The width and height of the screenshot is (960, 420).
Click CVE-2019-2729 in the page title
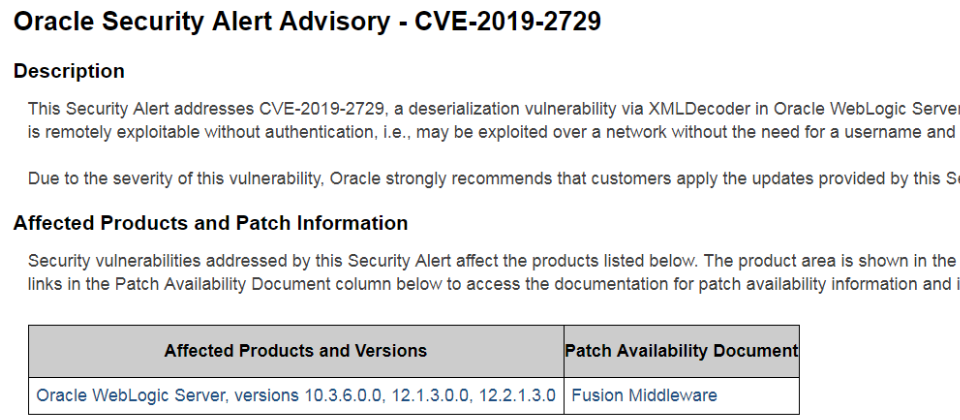(x=508, y=21)
